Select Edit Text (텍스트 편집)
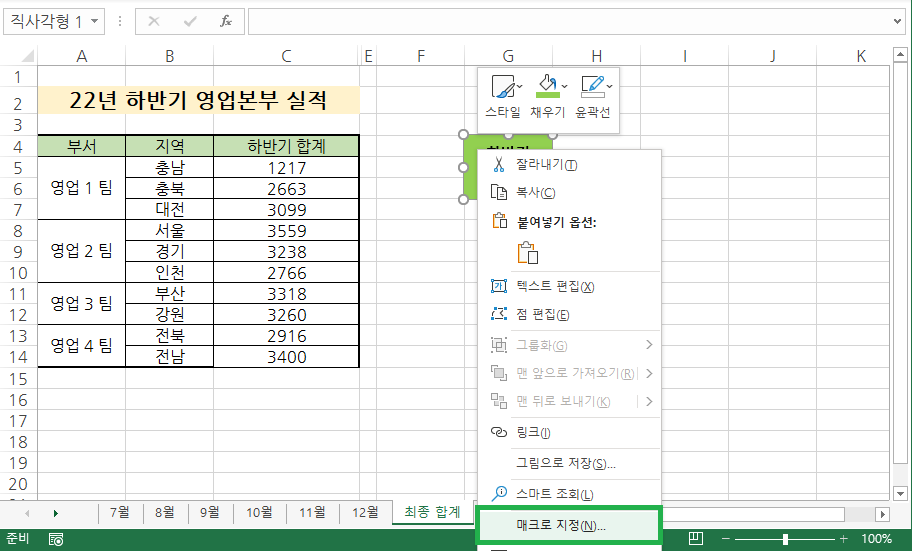Viewport: 912px width, 551px height. (569, 286)
